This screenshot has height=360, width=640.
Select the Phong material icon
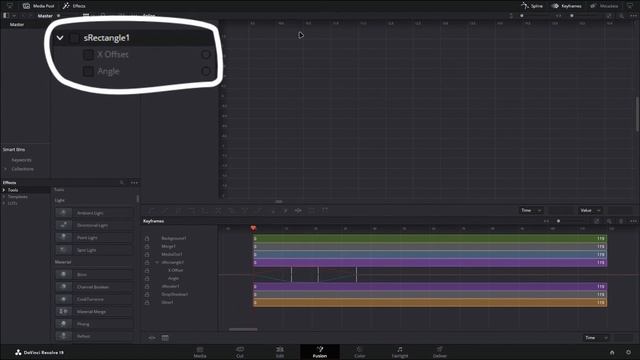click(x=63, y=324)
